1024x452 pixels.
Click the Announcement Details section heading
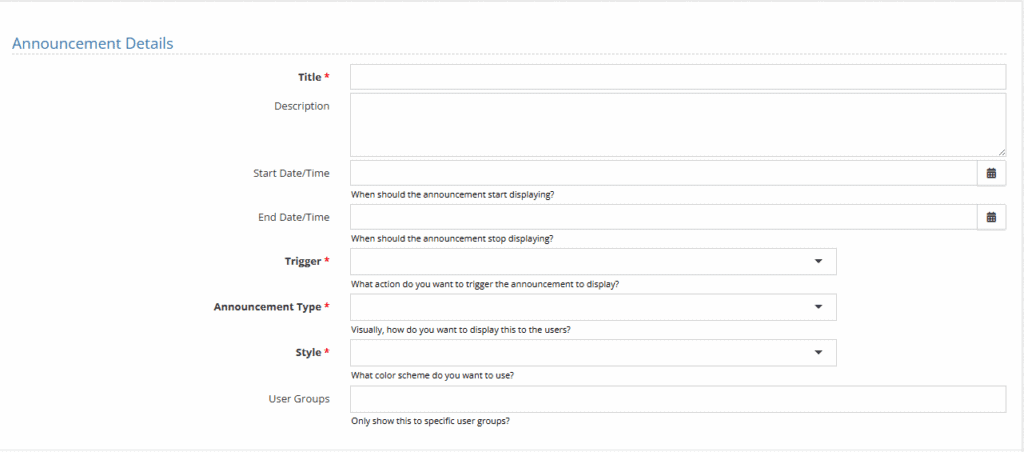point(93,44)
